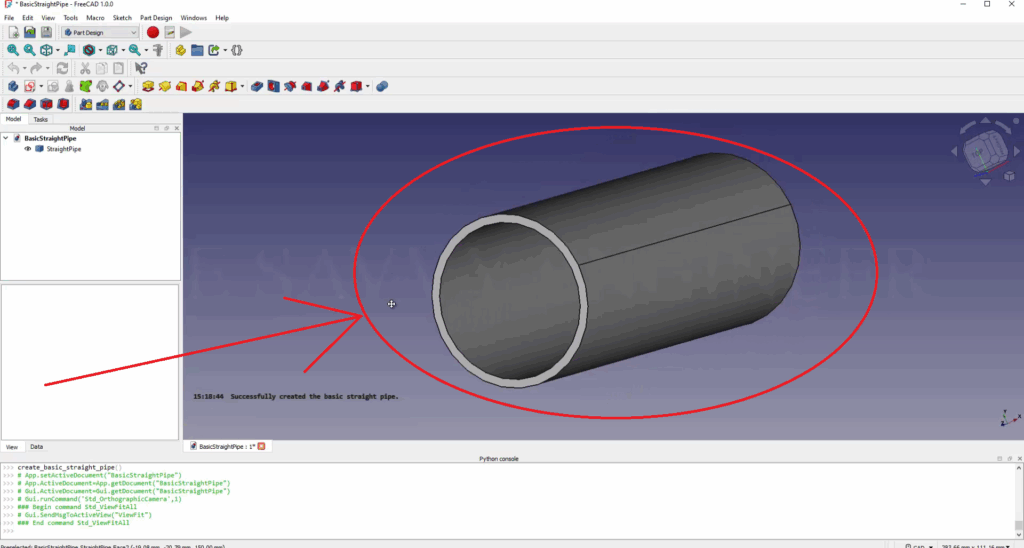The width and height of the screenshot is (1024, 548).
Task: Click the Hole tool icon
Action: (x=274, y=86)
